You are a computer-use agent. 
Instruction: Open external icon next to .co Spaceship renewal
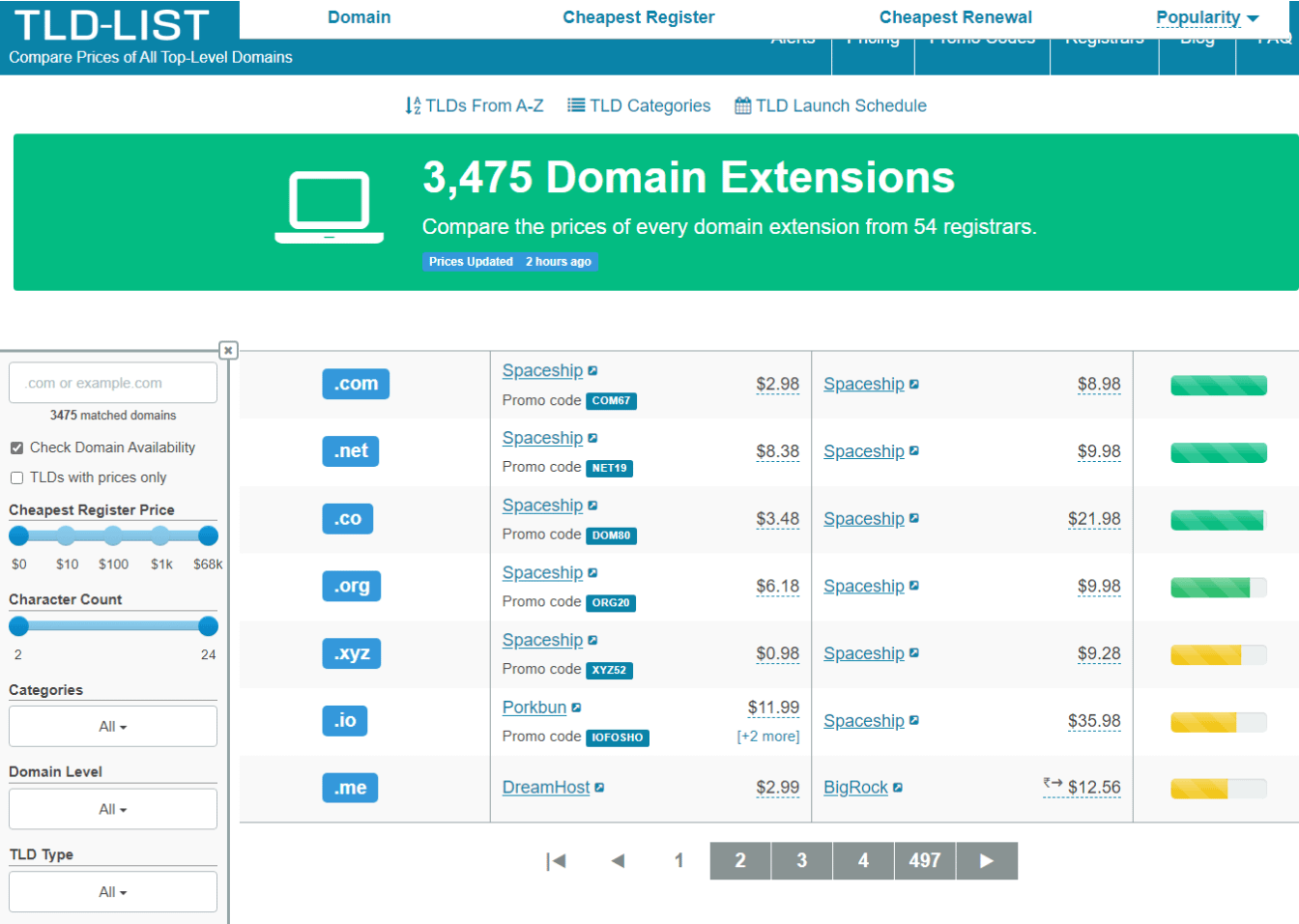[x=914, y=519]
